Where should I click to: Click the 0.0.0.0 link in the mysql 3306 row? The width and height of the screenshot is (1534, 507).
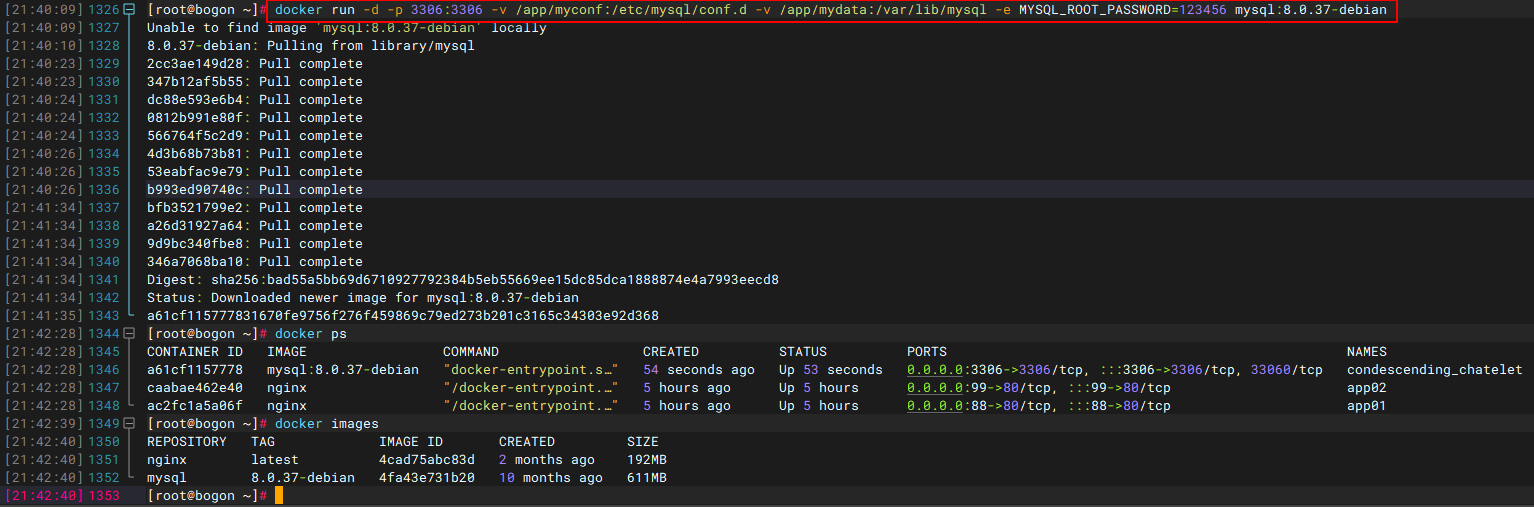pos(935,370)
